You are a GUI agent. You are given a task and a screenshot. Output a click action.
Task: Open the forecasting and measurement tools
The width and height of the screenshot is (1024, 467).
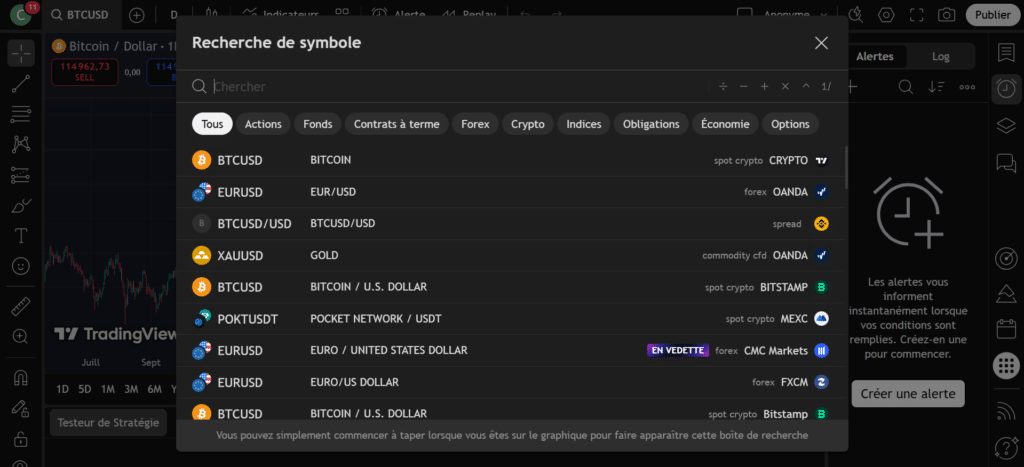(21, 174)
